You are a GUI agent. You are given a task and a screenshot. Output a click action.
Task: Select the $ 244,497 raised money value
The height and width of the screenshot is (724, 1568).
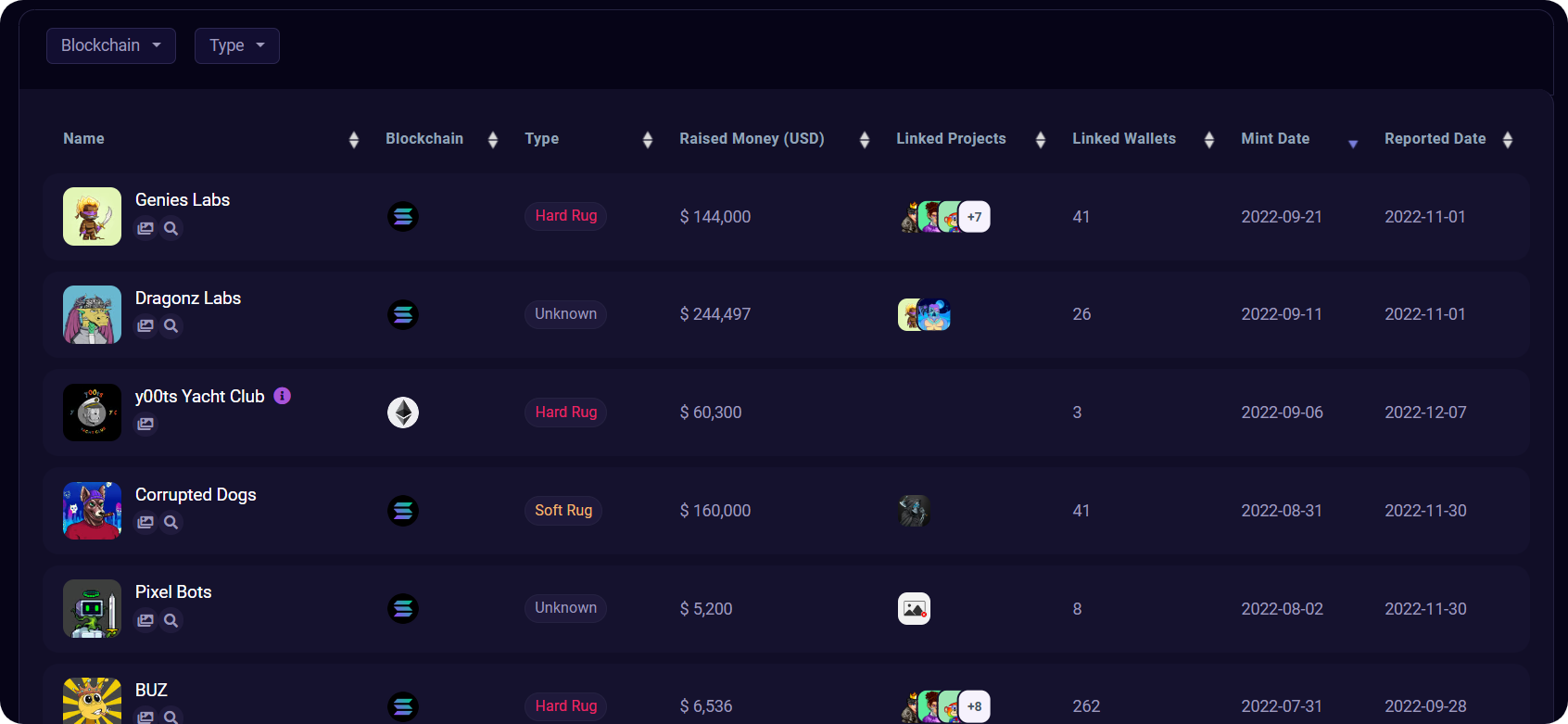(x=715, y=314)
